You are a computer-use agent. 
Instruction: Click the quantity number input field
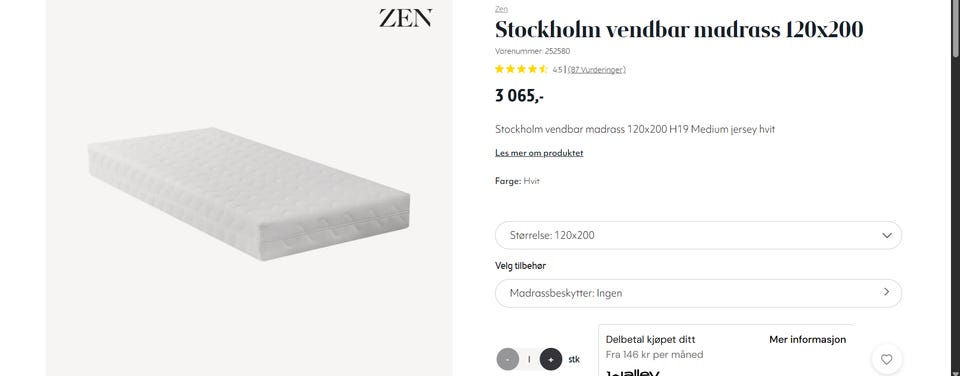[x=529, y=359]
